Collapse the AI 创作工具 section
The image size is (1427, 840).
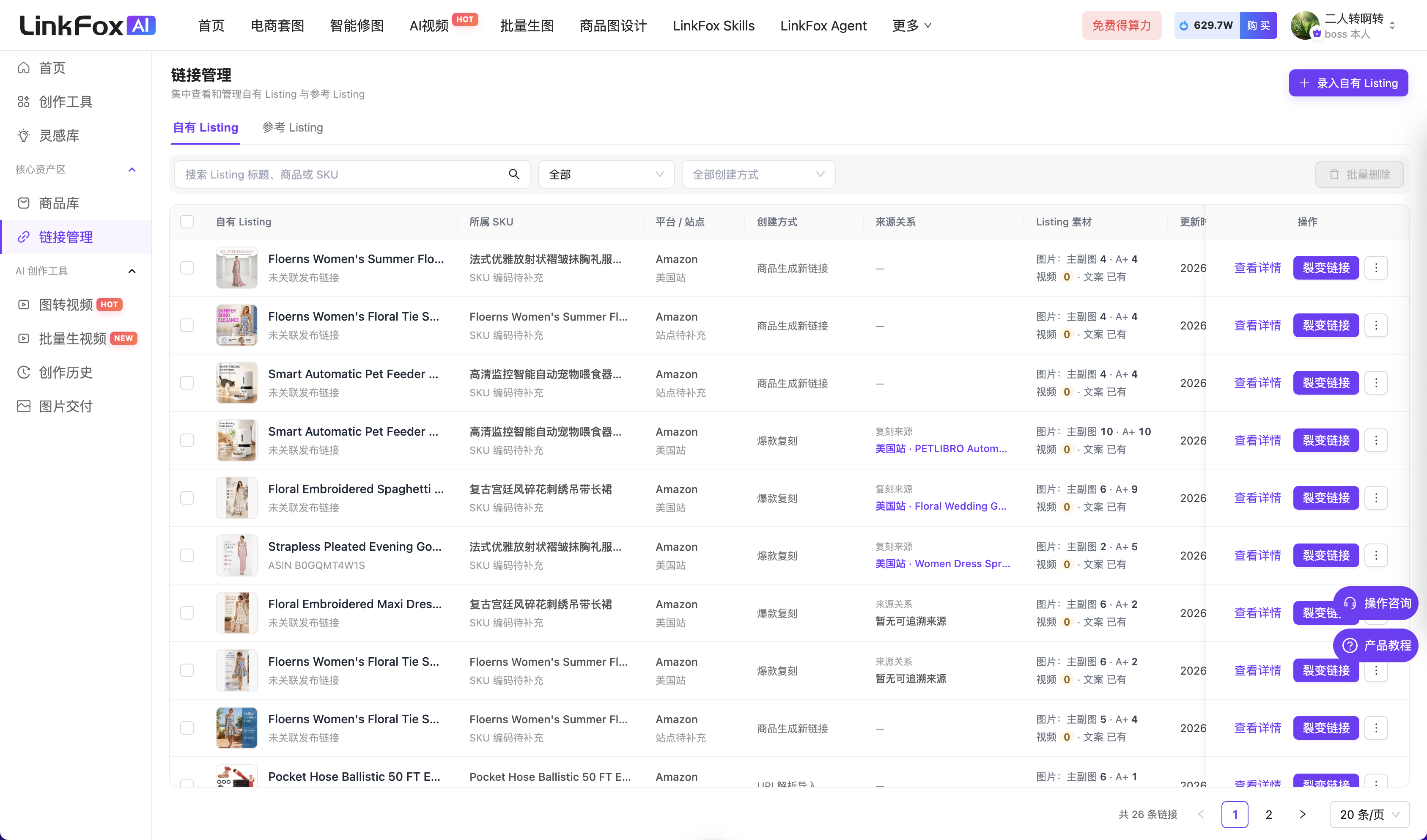tap(132, 271)
